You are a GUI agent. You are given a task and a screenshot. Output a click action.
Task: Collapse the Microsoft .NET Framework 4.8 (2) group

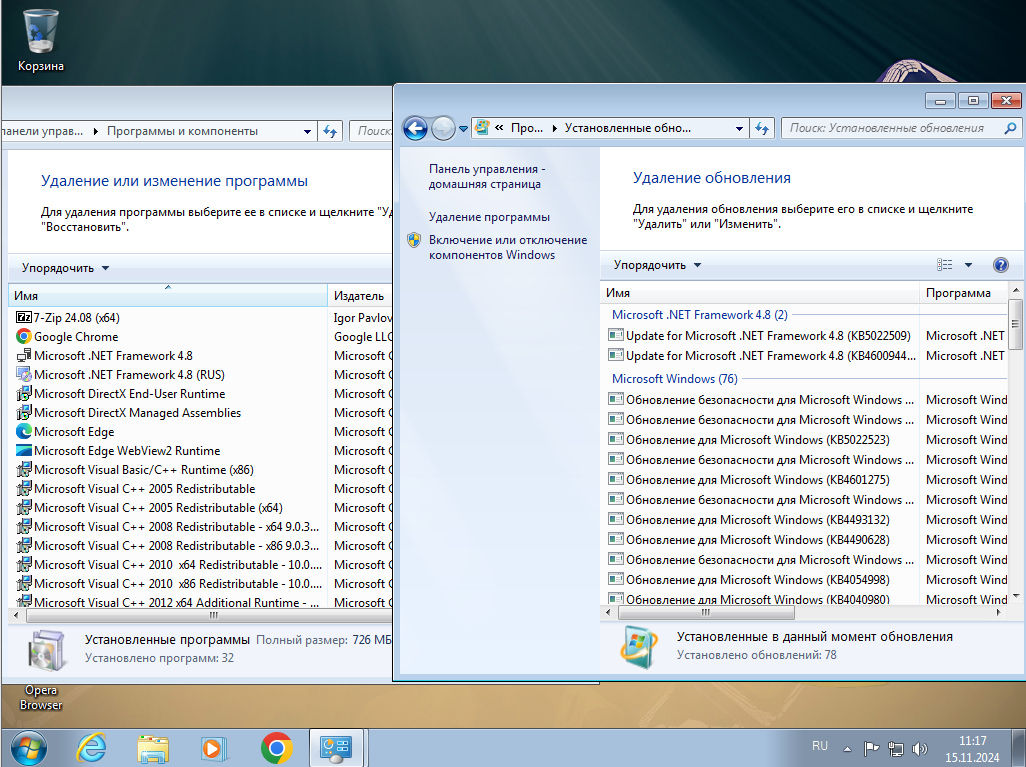(x=699, y=315)
